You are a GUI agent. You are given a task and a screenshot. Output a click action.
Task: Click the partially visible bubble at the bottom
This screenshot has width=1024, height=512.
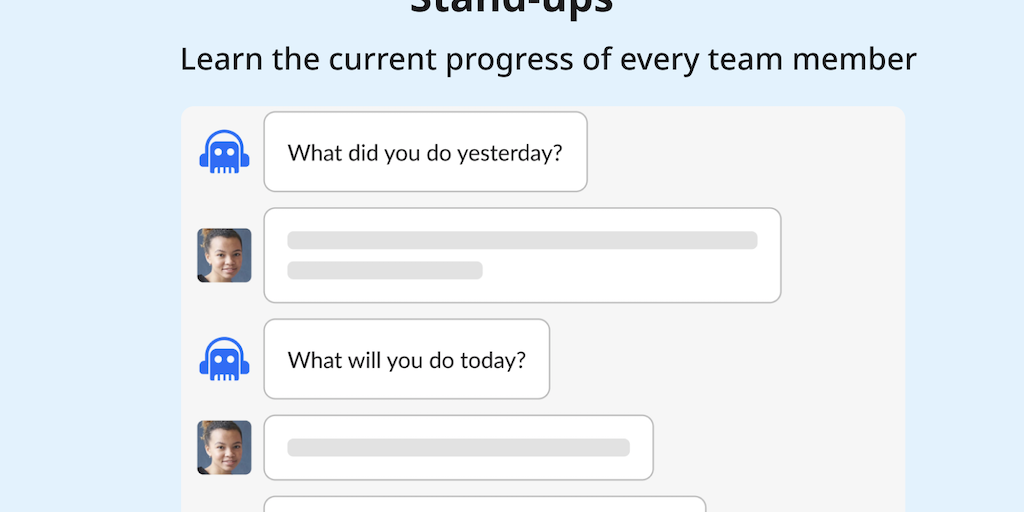(484, 504)
